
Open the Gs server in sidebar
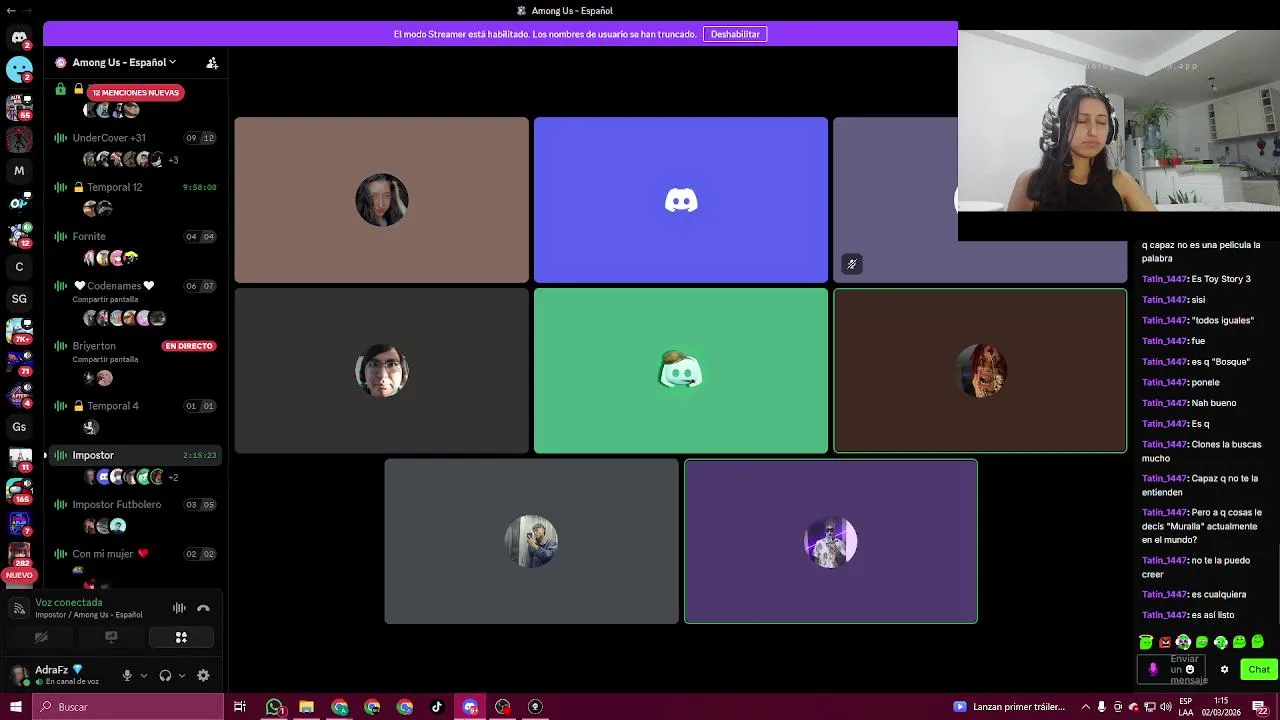tap(19, 427)
